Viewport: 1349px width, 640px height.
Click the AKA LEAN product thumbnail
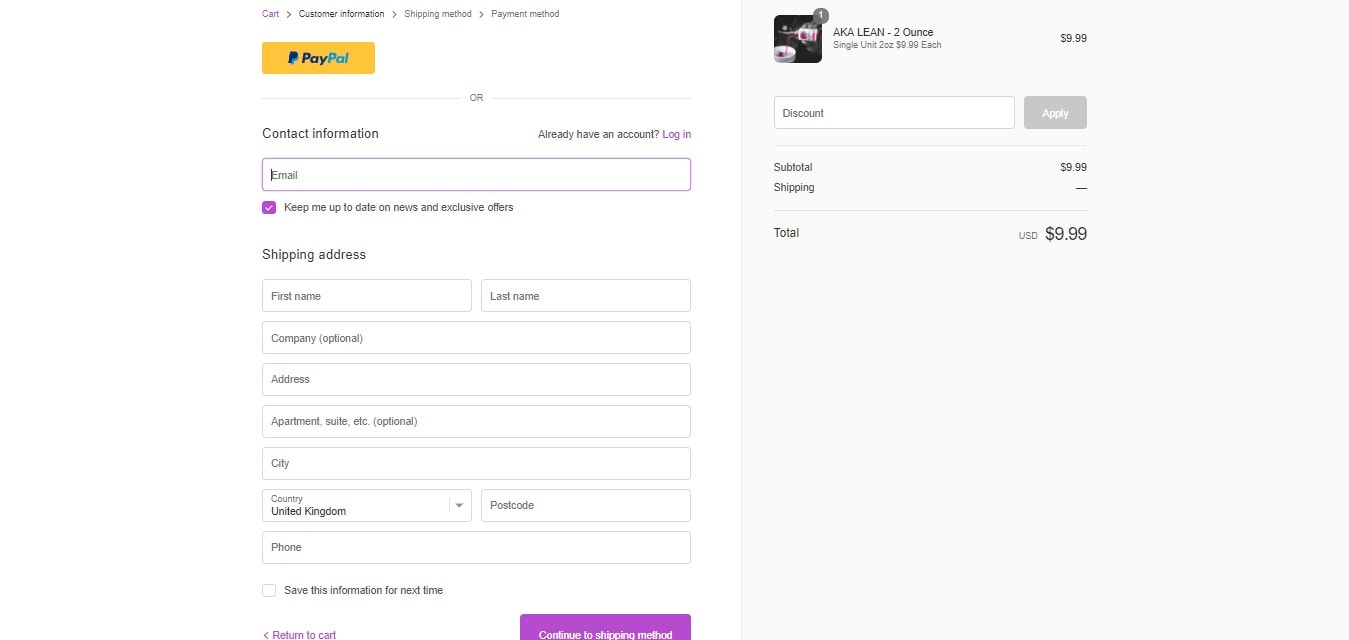pyautogui.click(x=798, y=39)
